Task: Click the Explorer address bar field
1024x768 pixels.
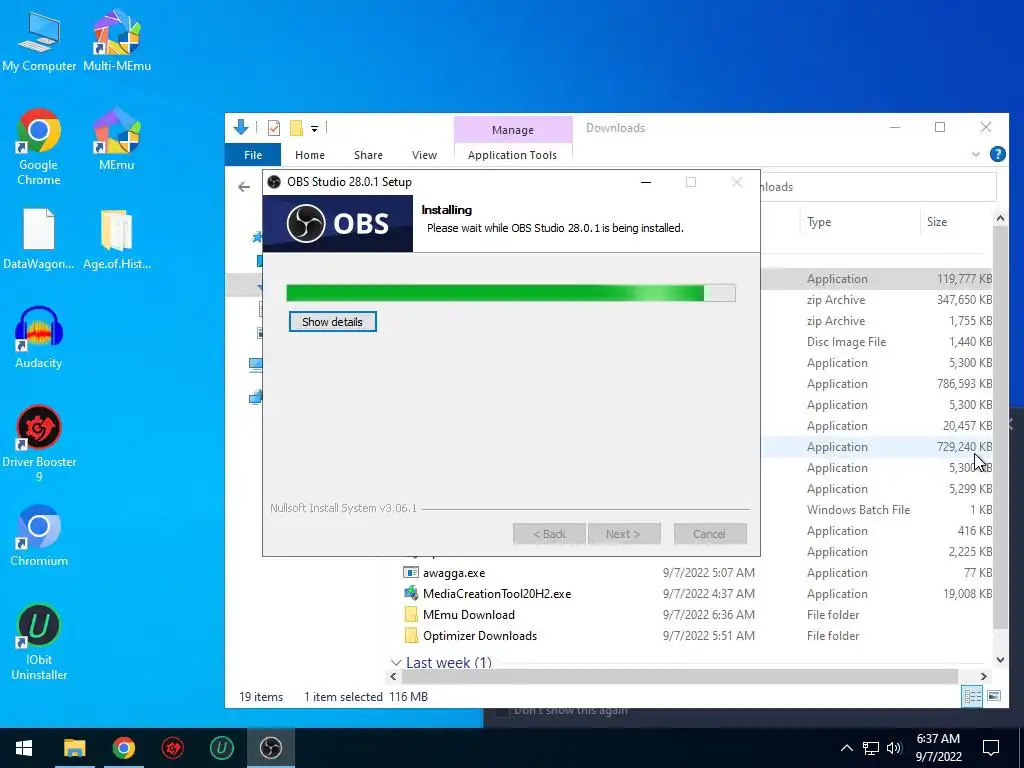Action: pyautogui.click(x=878, y=187)
